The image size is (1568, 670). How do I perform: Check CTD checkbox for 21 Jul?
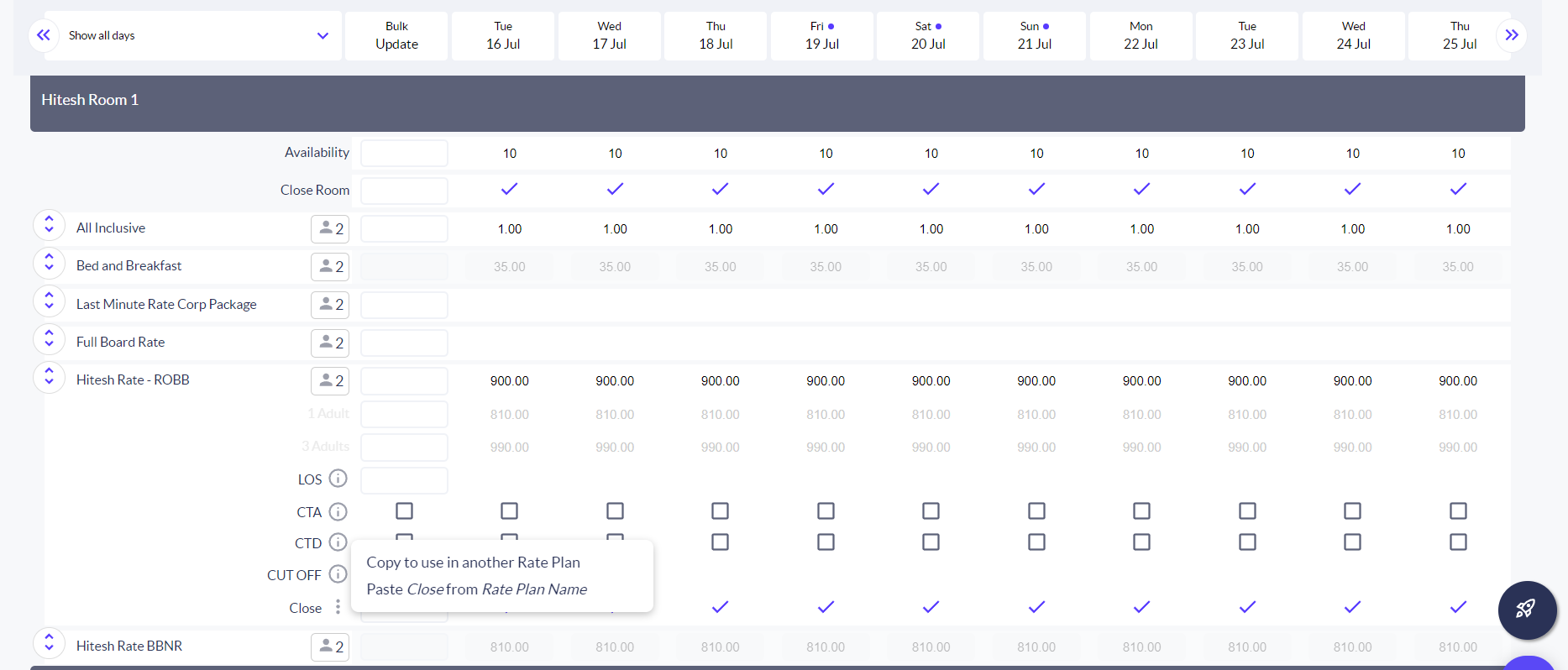(x=1036, y=542)
